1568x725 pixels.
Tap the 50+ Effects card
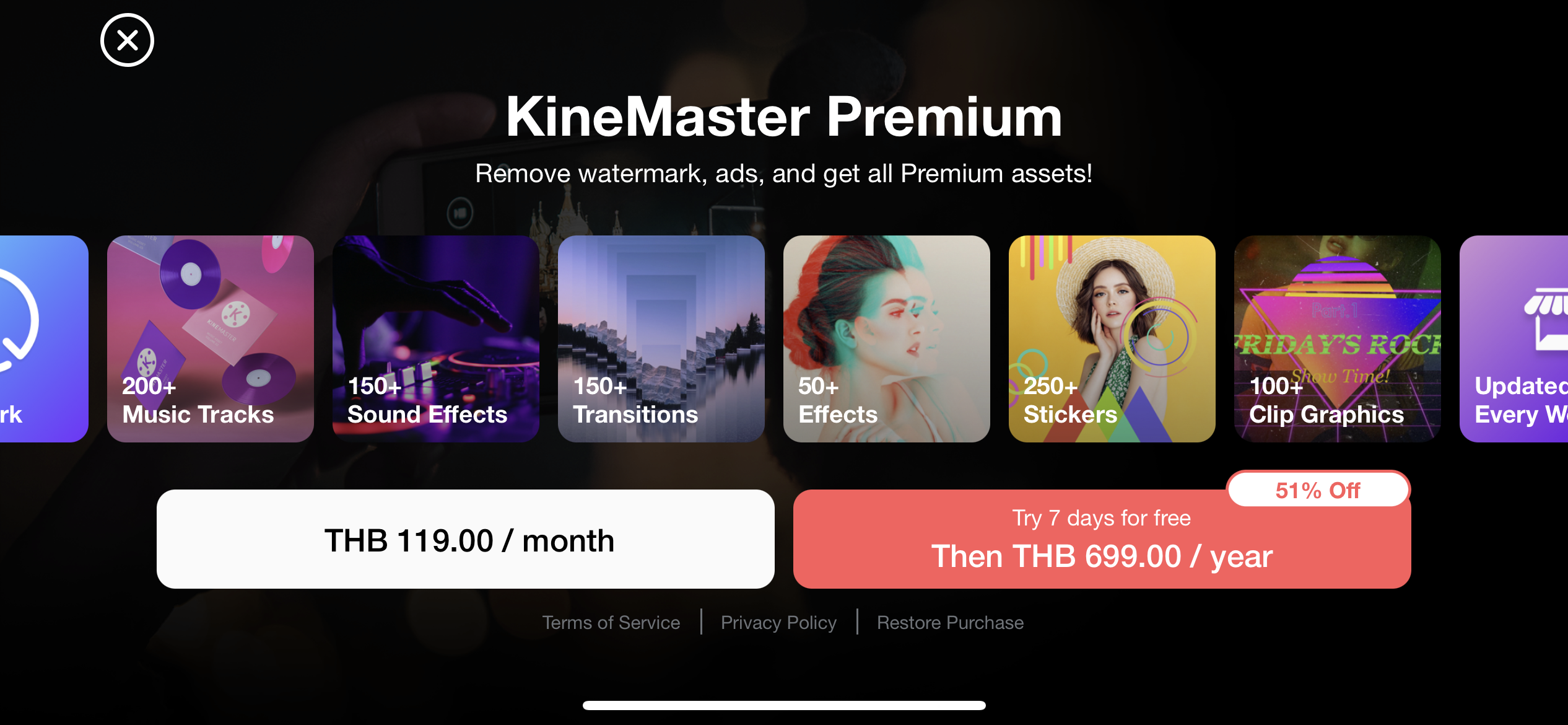tap(887, 338)
